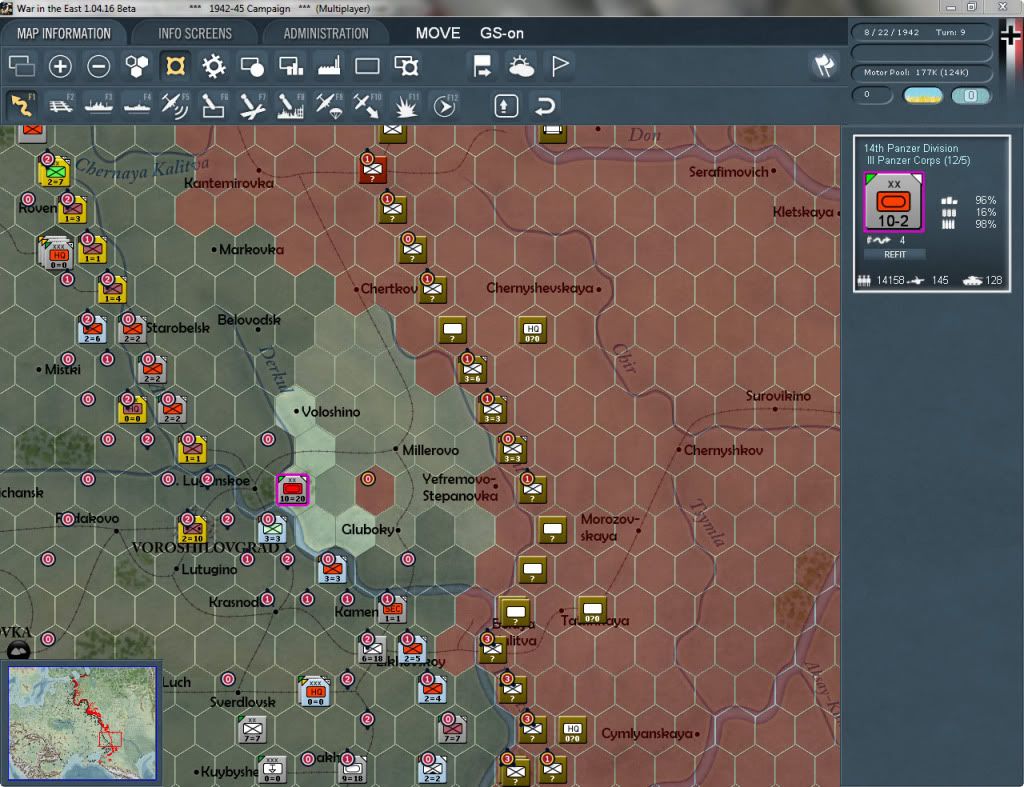
Task: Select air reconnaissance mode (F5)
Action: coord(176,105)
